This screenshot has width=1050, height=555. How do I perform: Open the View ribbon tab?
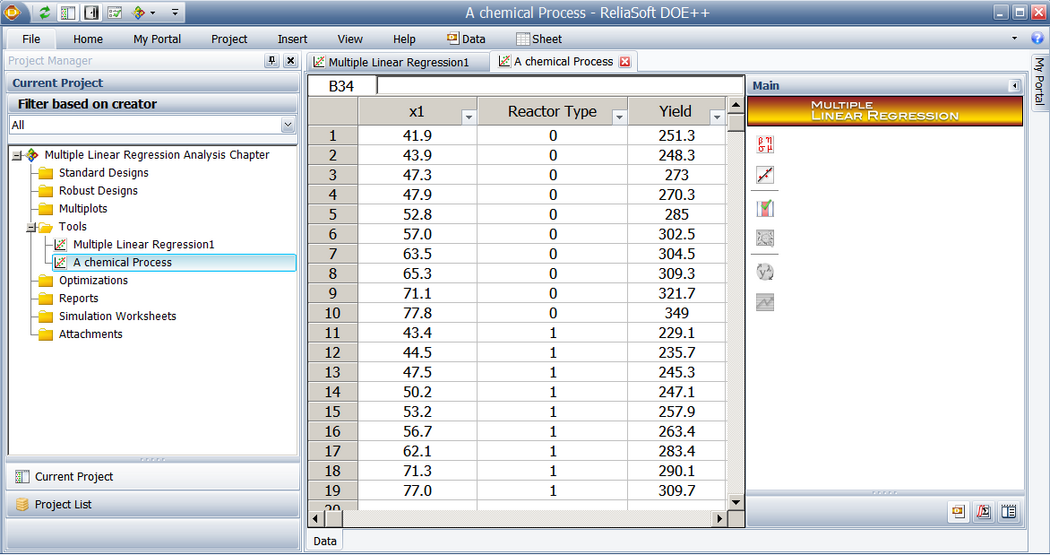tap(350, 39)
